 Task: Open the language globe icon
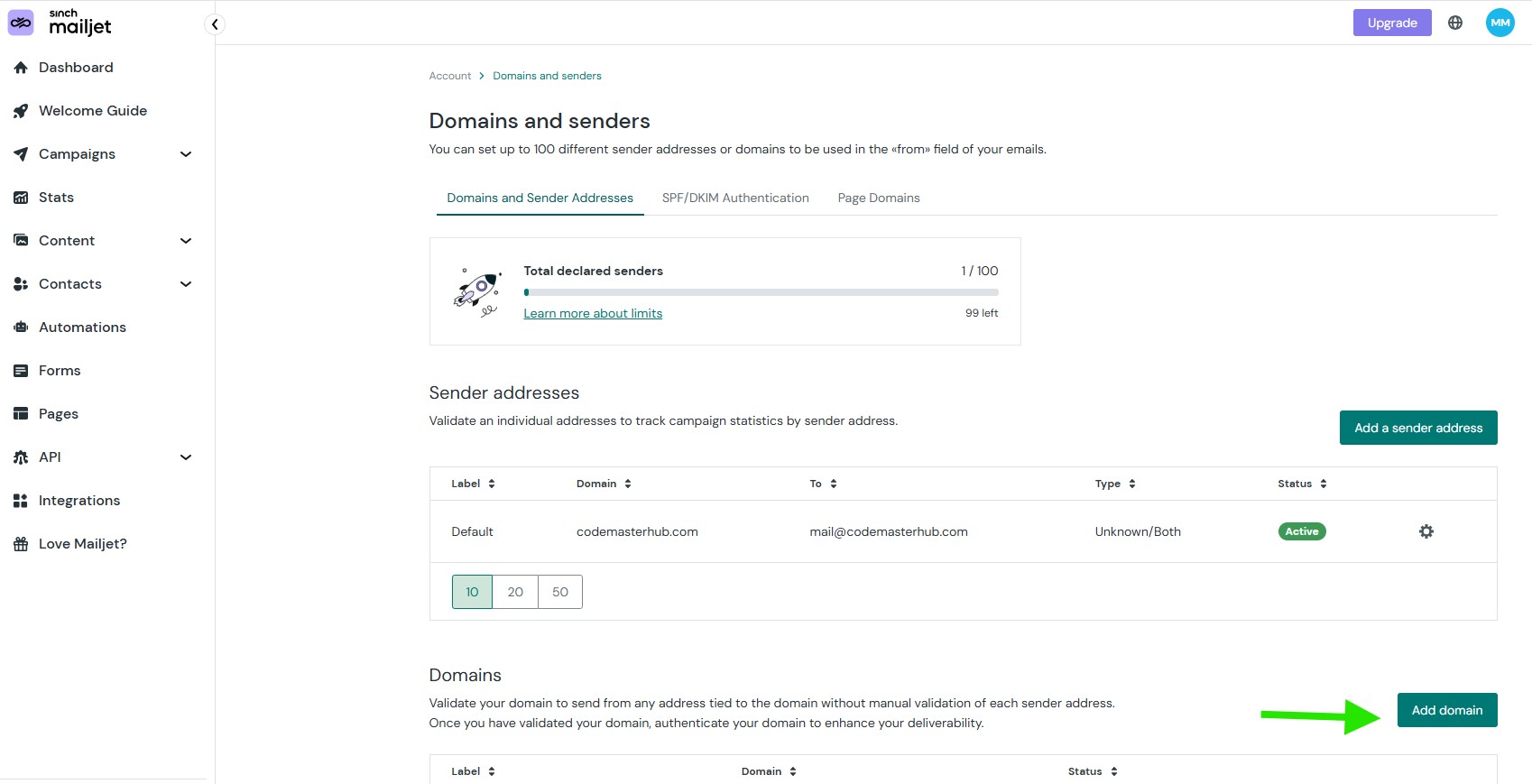point(1455,23)
